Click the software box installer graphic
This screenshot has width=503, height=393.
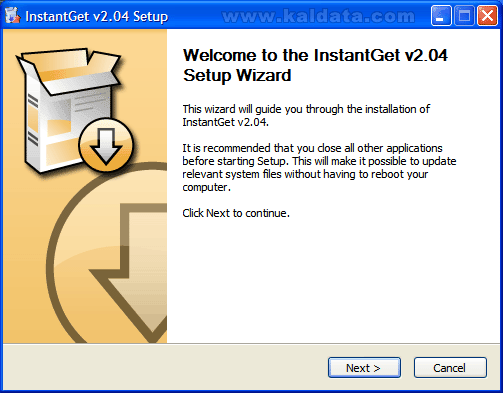coord(74,111)
